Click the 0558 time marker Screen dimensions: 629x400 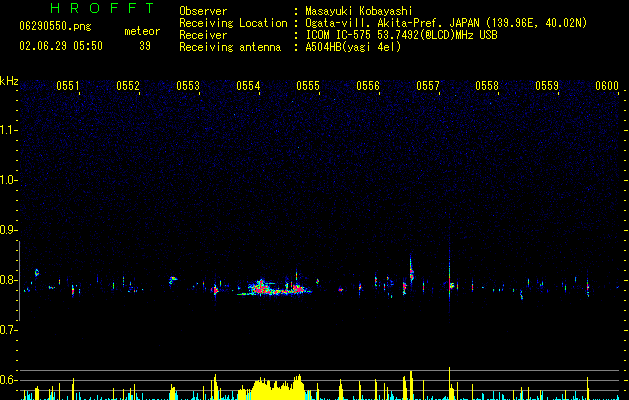pyautogui.click(x=487, y=86)
